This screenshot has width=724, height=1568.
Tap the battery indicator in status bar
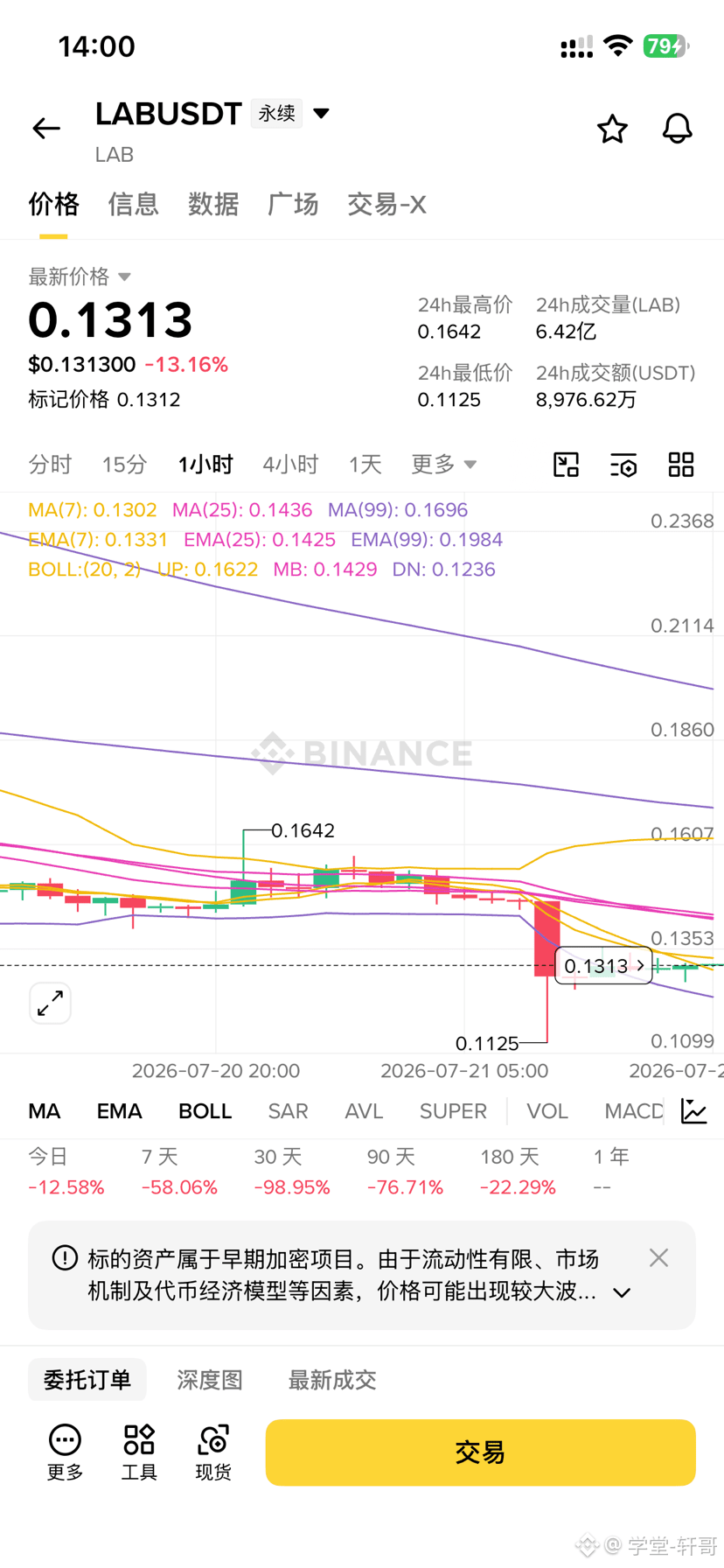[666, 46]
